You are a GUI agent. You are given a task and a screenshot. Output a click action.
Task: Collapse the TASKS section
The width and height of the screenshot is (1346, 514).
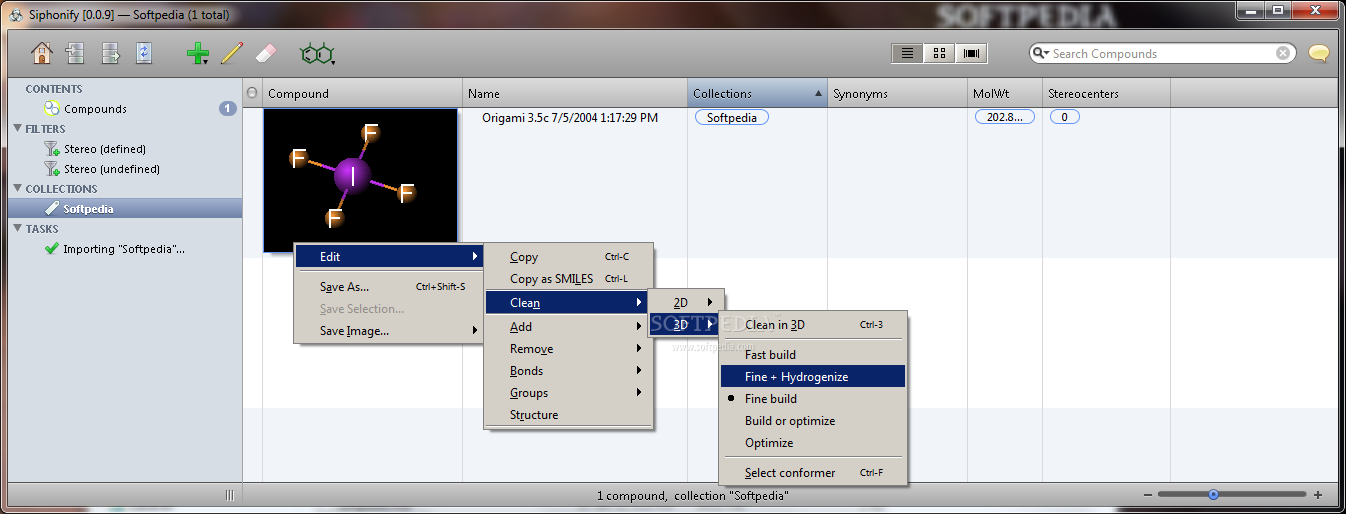tap(17, 229)
